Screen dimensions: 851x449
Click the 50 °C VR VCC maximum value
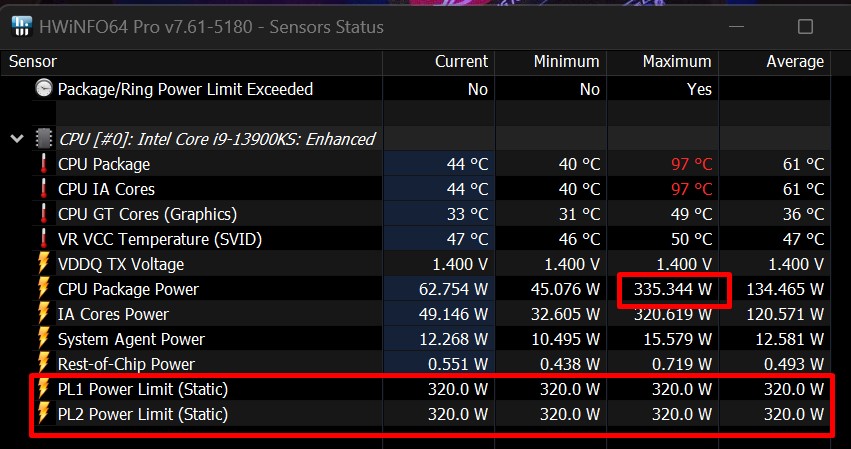click(691, 239)
